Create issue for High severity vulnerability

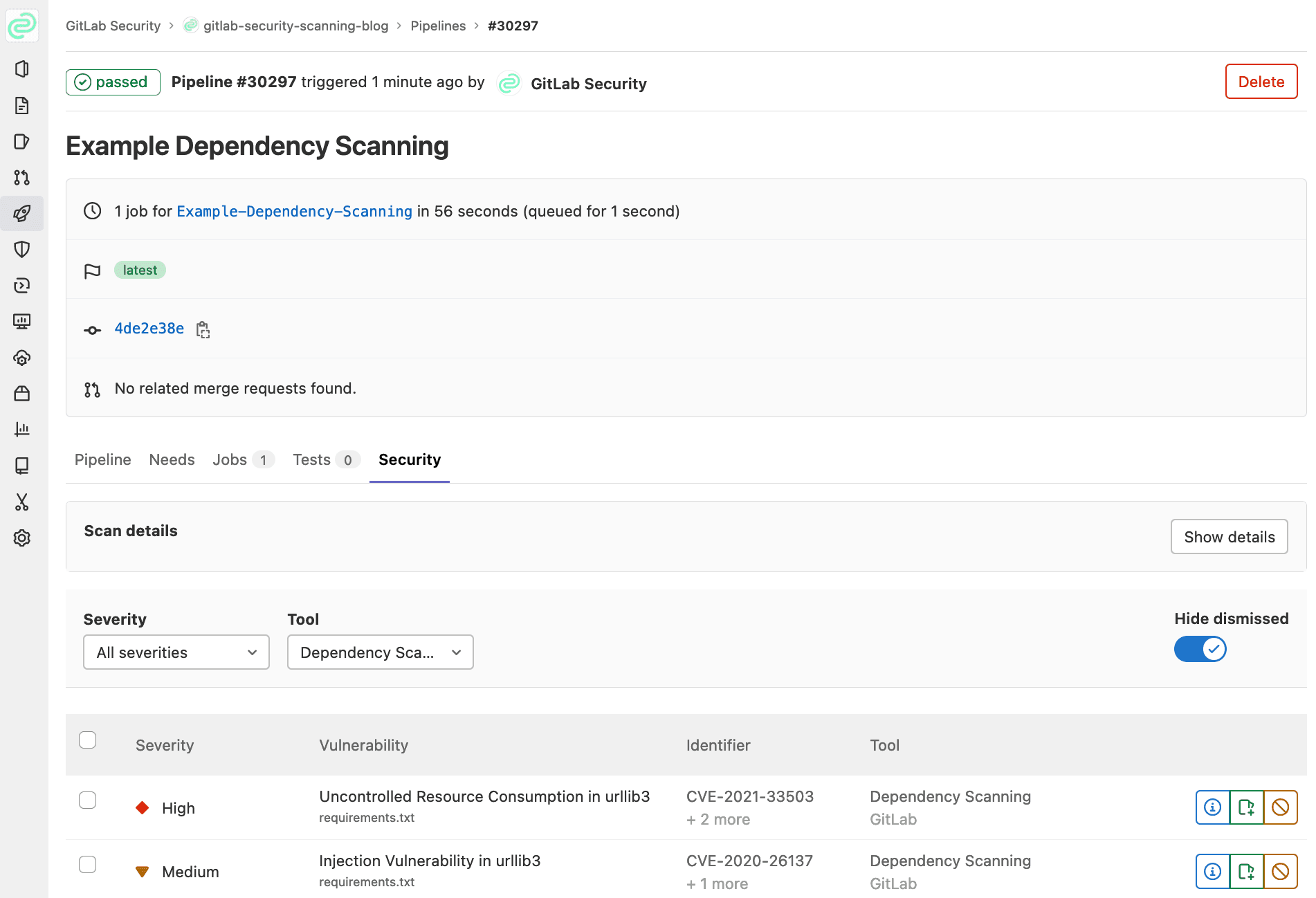[1246, 807]
